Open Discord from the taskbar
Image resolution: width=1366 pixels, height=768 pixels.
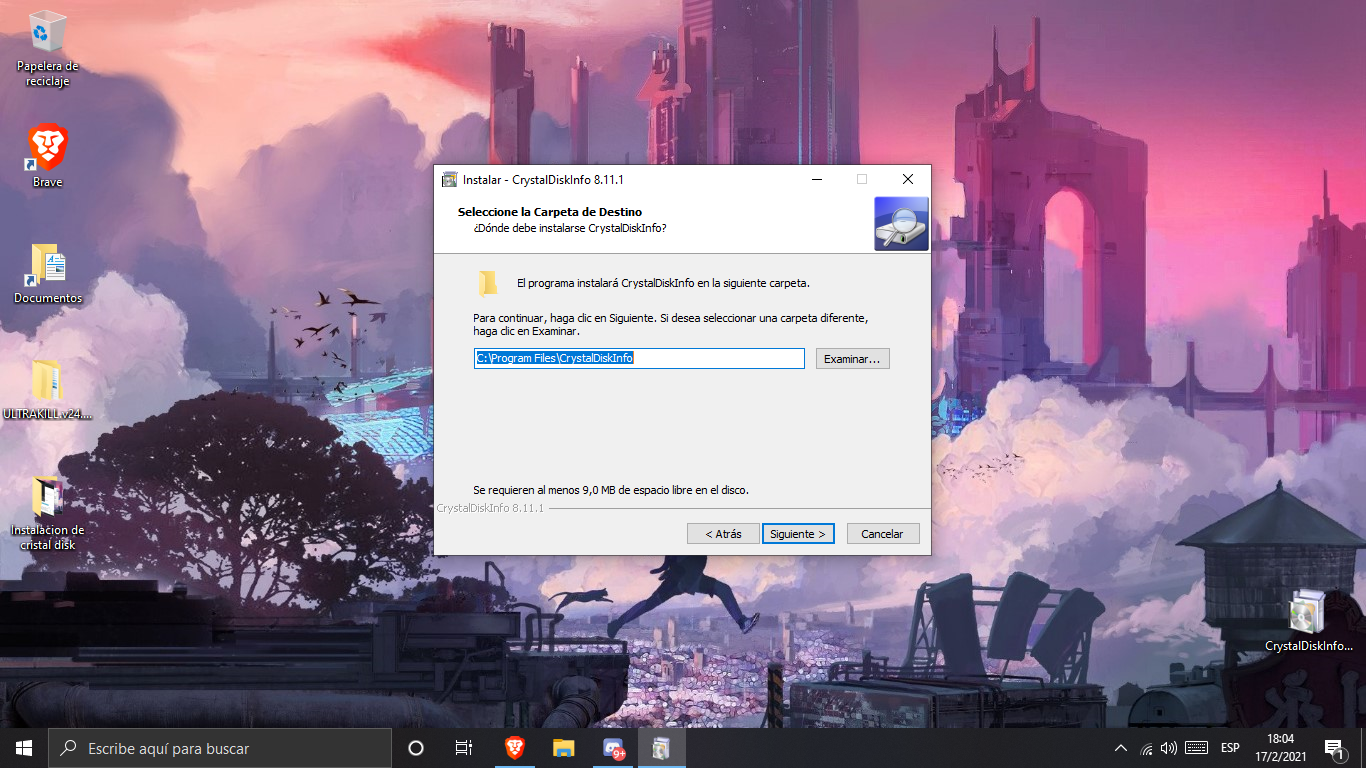click(613, 748)
